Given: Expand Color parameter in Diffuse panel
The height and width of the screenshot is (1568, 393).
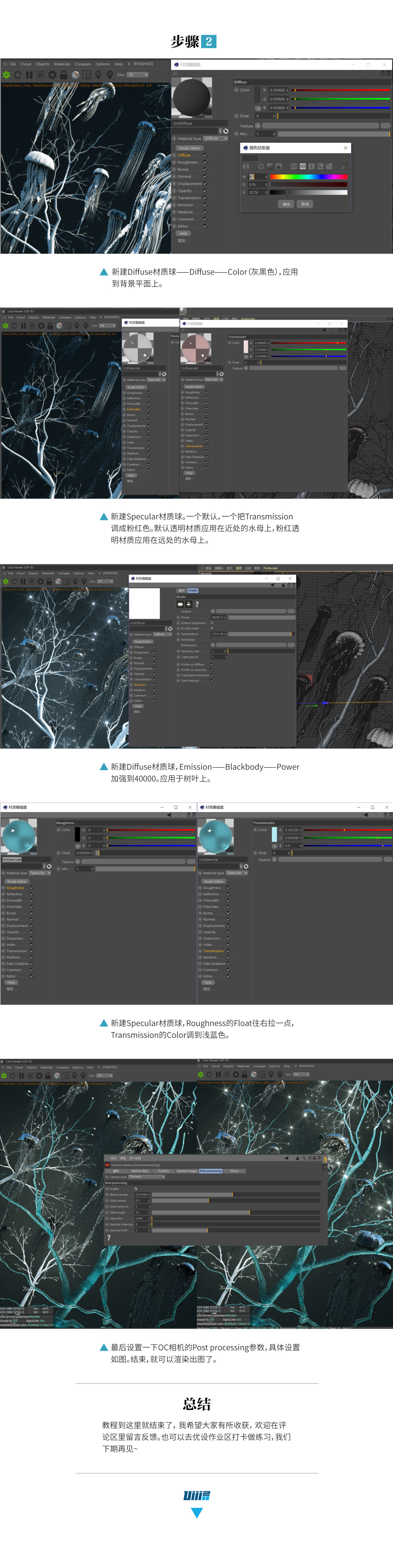Looking at the screenshot, I should click(237, 90).
